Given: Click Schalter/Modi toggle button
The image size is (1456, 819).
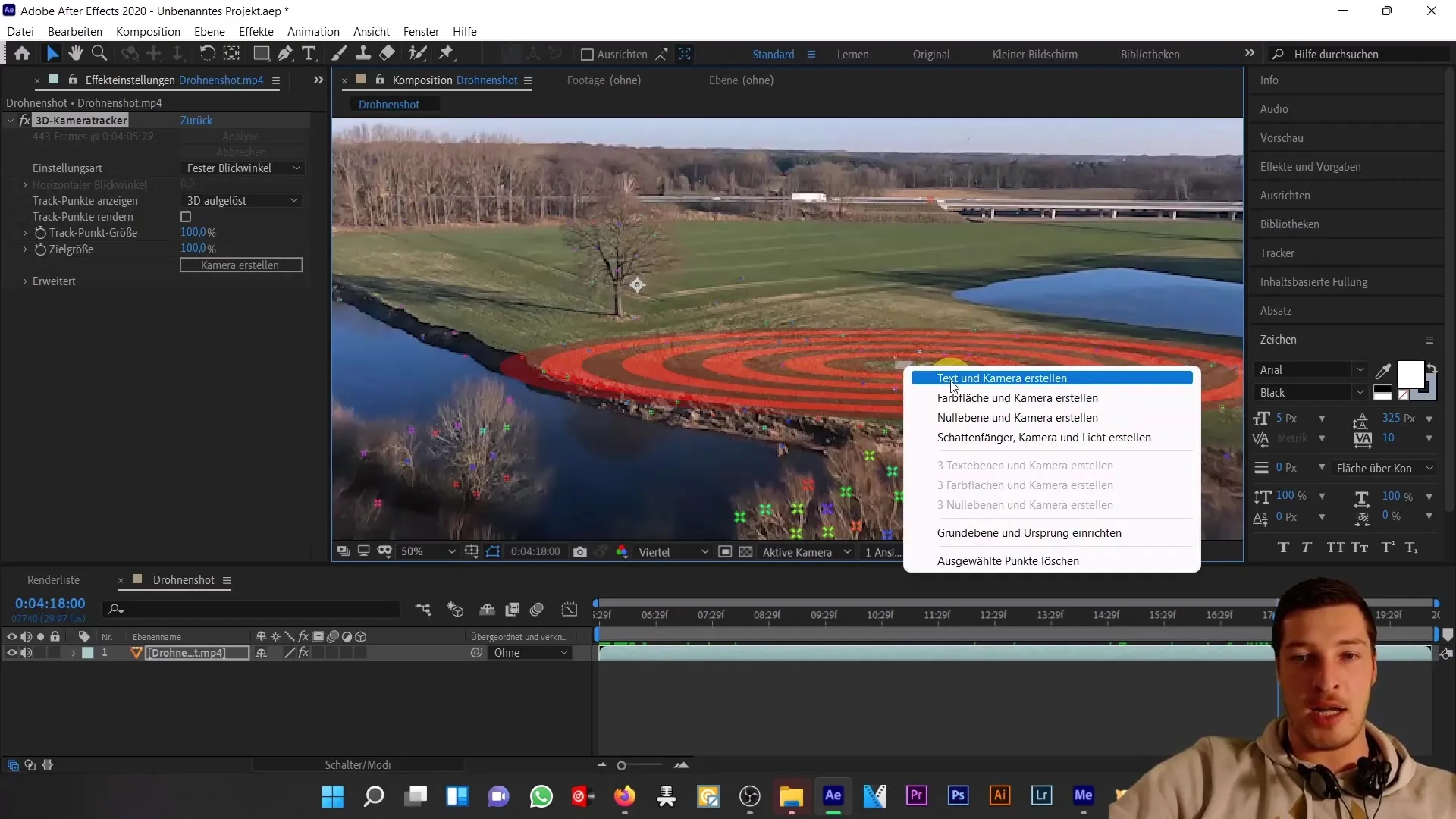Looking at the screenshot, I should point(358,765).
